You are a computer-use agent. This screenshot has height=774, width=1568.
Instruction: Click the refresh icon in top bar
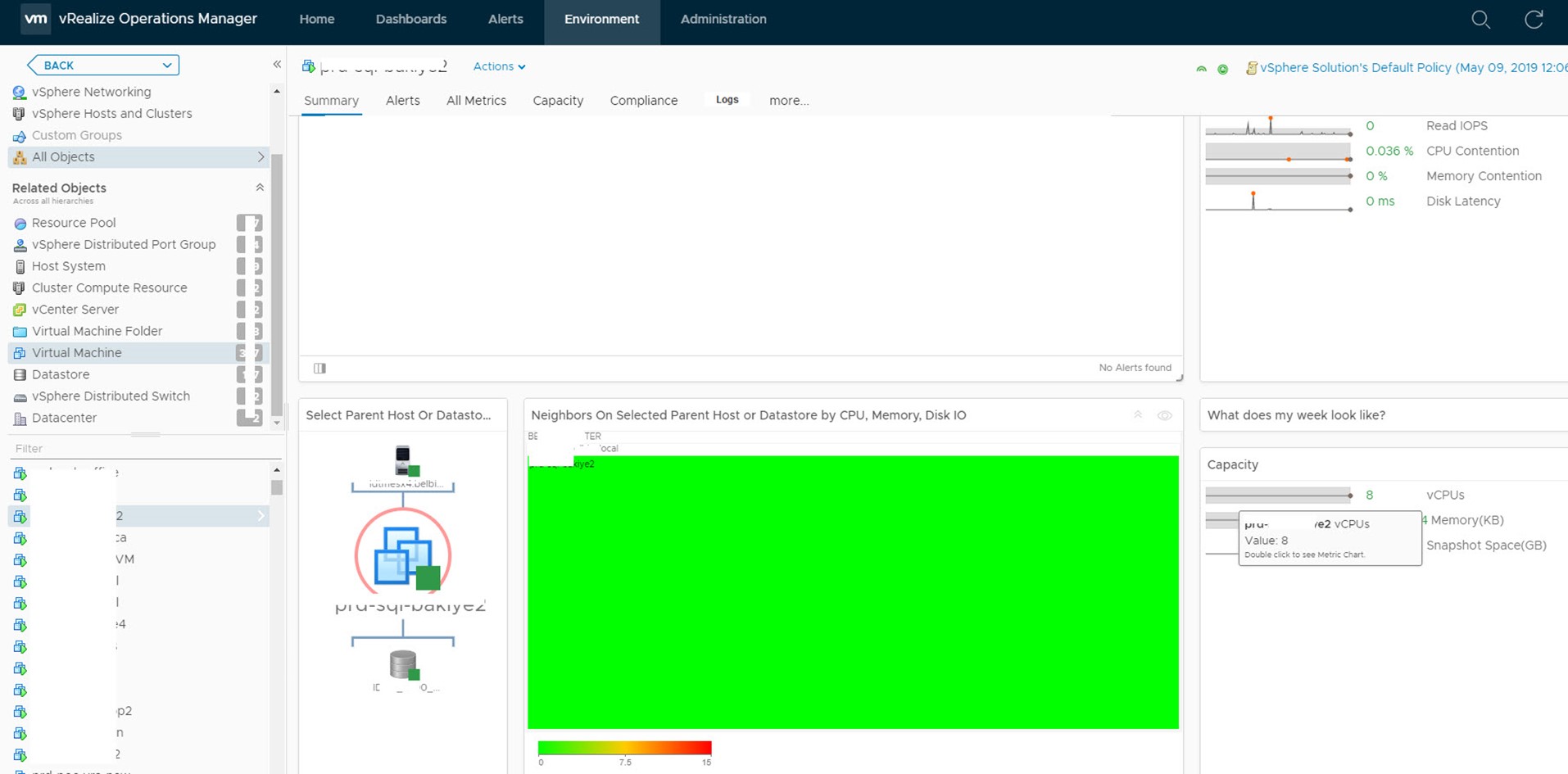1534,19
